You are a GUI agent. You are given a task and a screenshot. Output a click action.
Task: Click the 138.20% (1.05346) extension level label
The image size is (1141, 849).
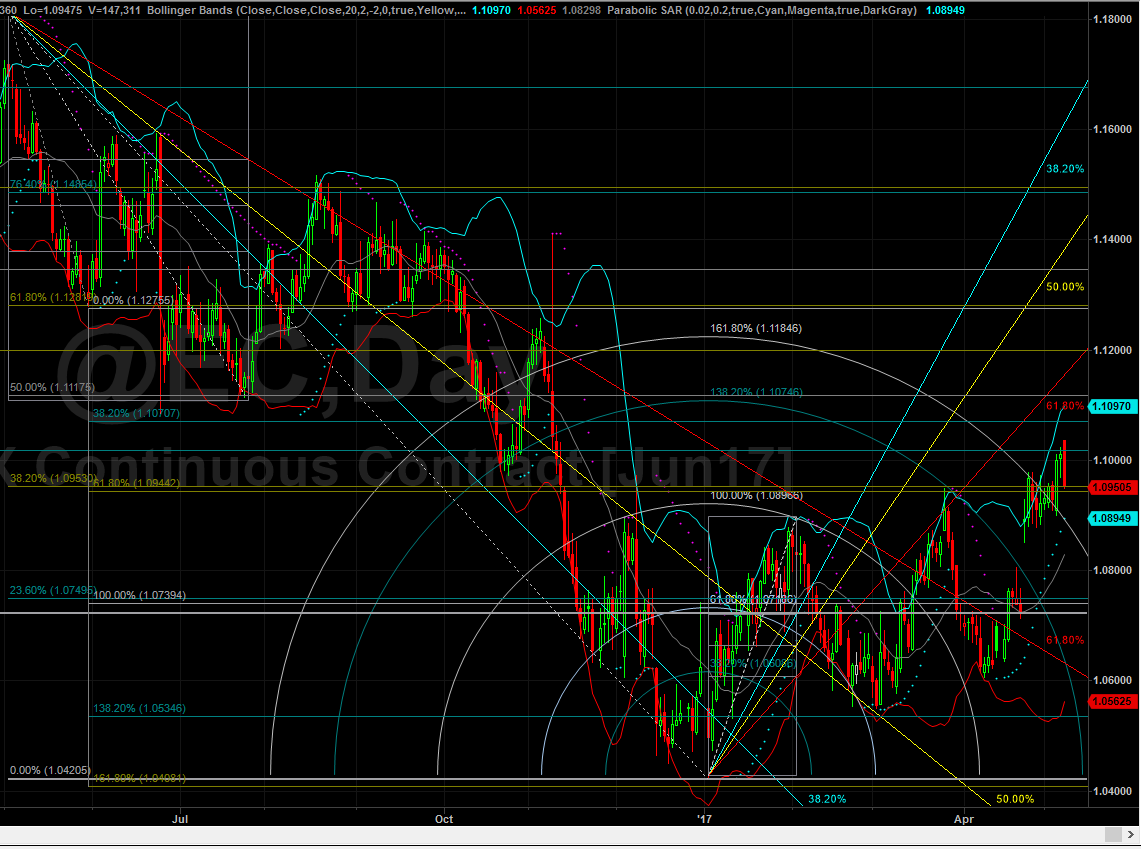click(139, 708)
